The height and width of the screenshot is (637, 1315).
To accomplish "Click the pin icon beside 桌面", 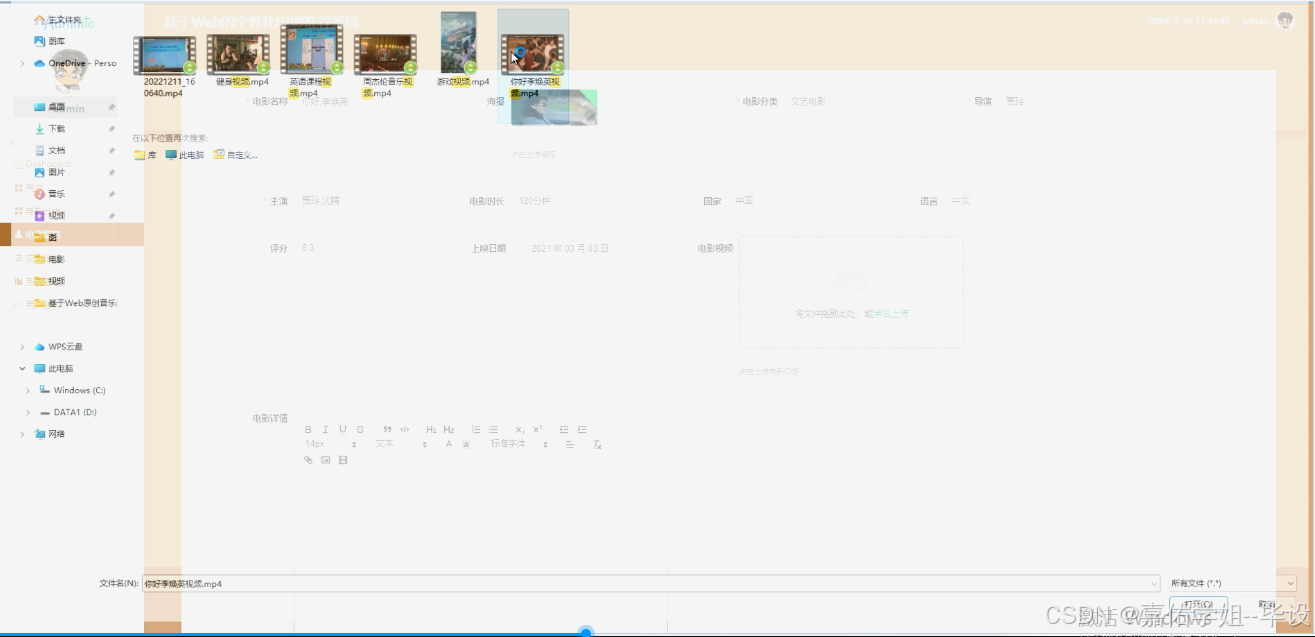I will tap(111, 107).
